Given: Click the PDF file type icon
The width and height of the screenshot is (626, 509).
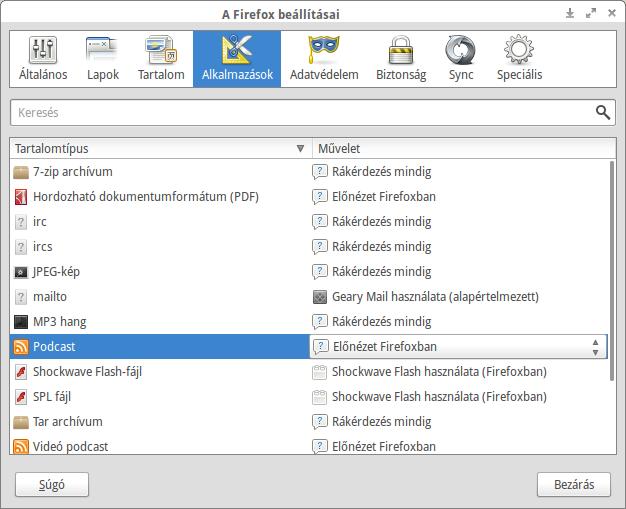Looking at the screenshot, I should click(21, 197).
